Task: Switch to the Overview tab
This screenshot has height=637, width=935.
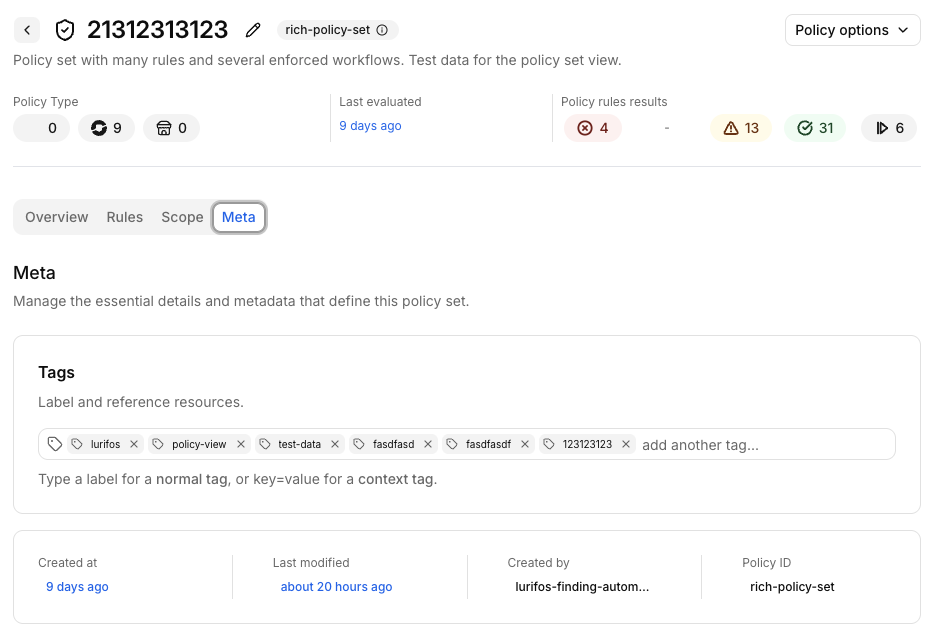Action: click(57, 217)
